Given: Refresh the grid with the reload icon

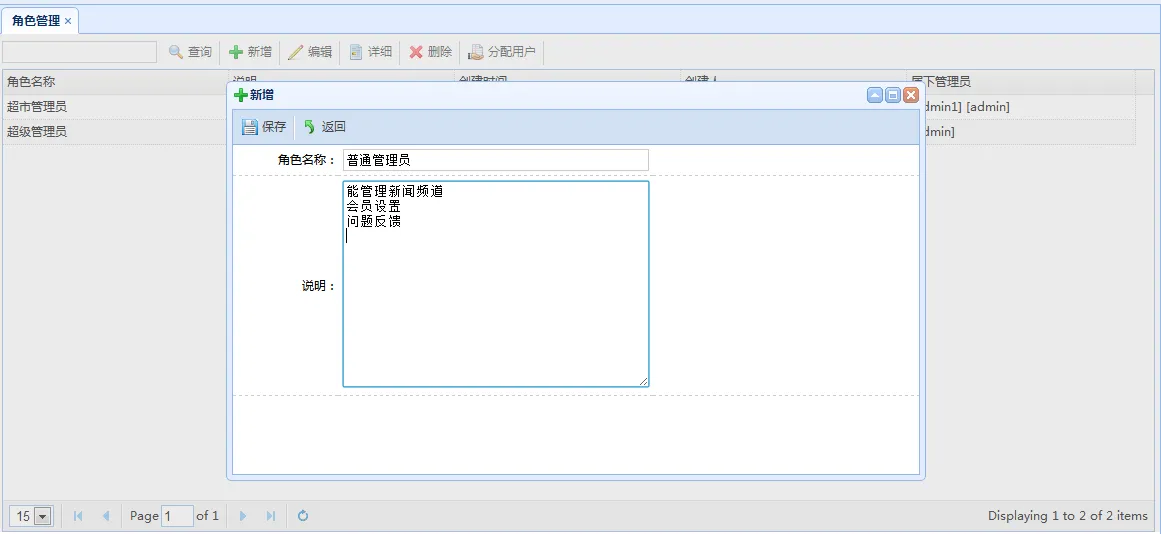Looking at the screenshot, I should click(x=303, y=516).
